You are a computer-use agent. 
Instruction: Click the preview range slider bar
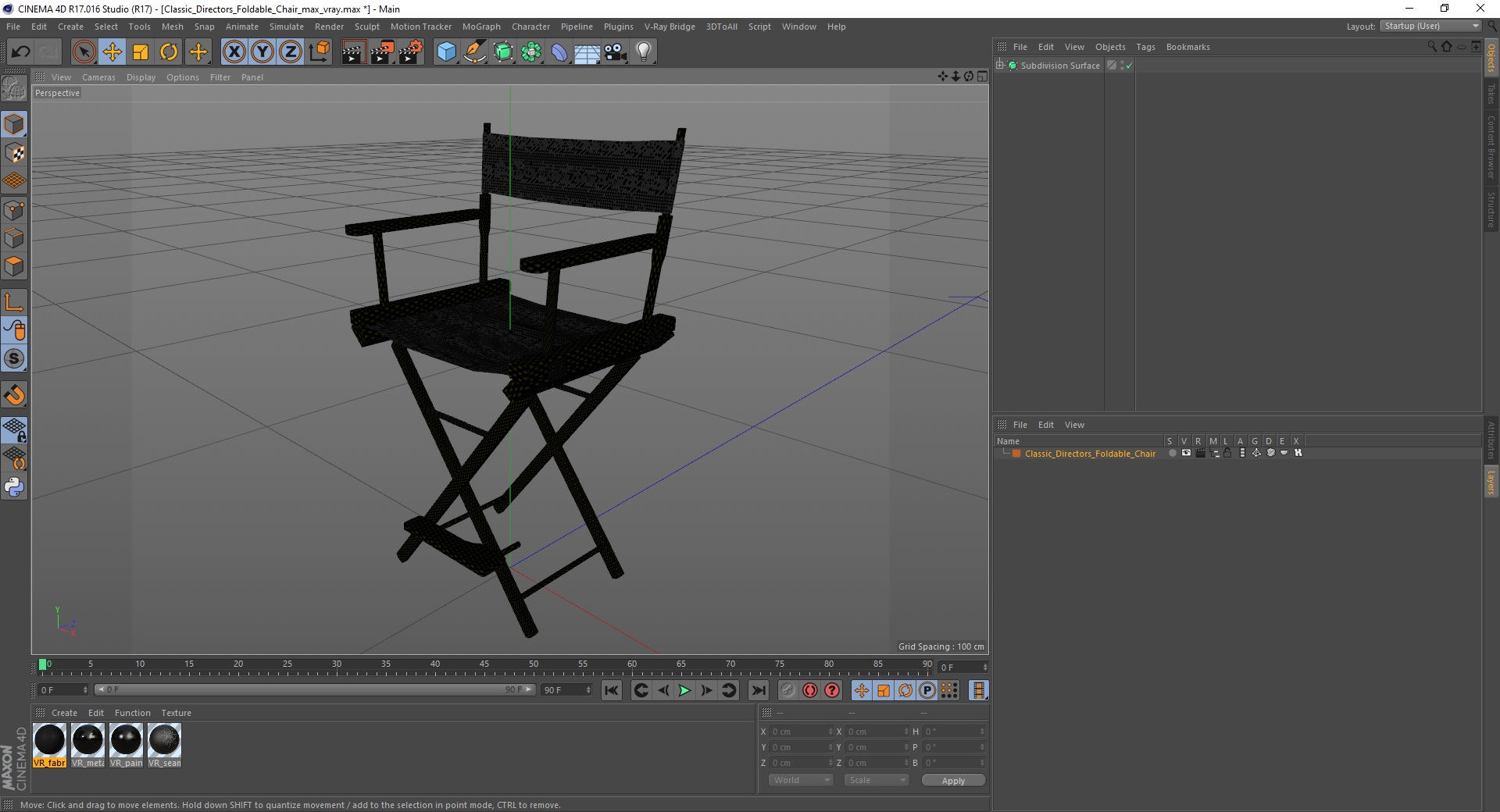[x=315, y=689]
